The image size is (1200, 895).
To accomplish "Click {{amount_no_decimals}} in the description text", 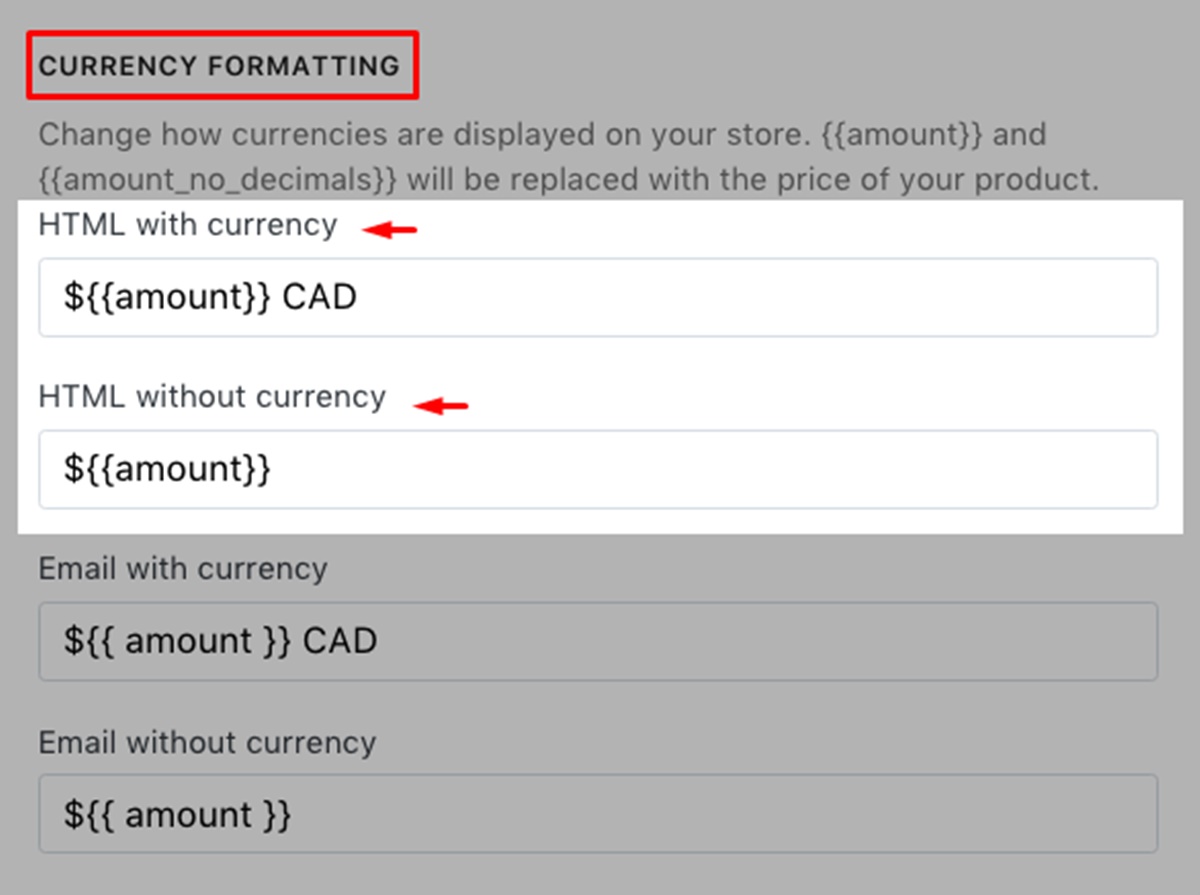I will coord(219,182).
